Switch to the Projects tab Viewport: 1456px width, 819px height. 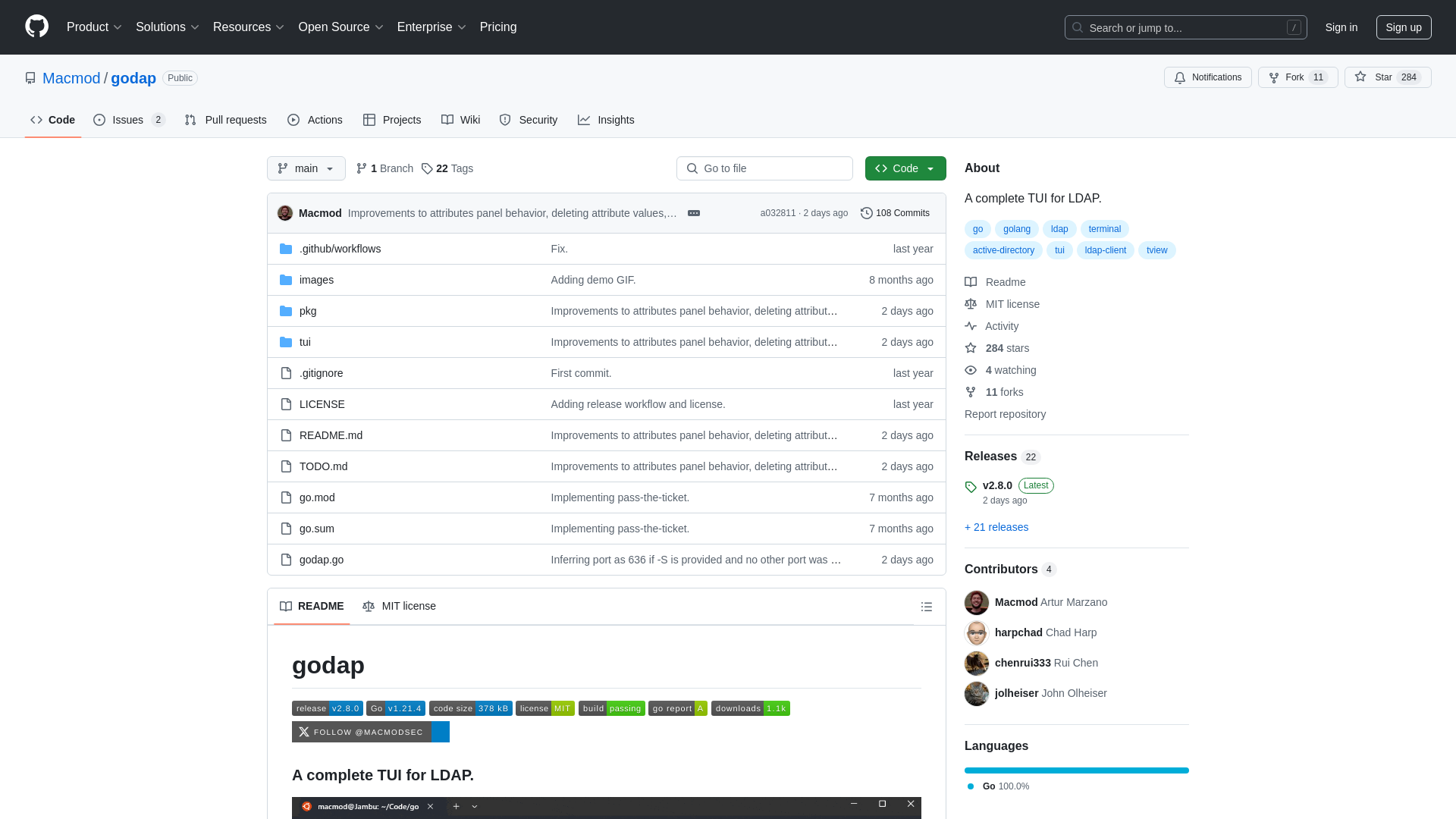point(392,120)
